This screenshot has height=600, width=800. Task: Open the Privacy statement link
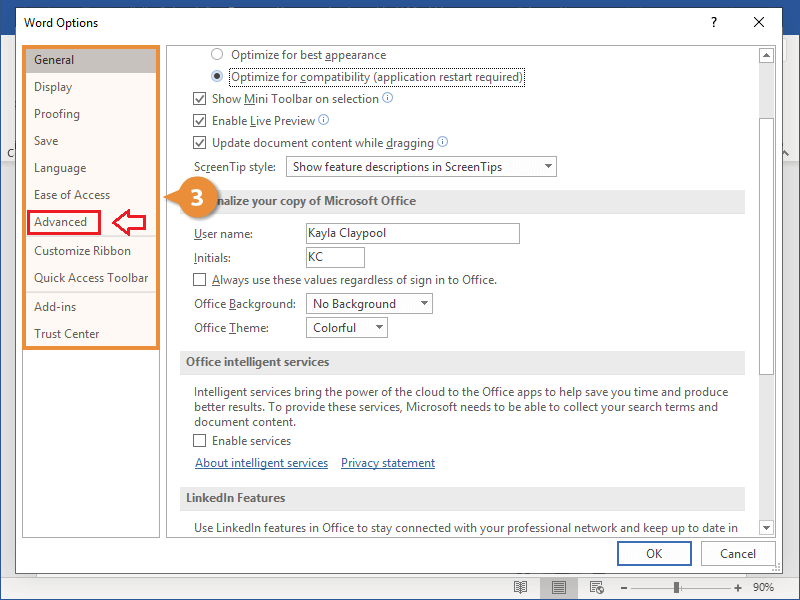point(388,463)
